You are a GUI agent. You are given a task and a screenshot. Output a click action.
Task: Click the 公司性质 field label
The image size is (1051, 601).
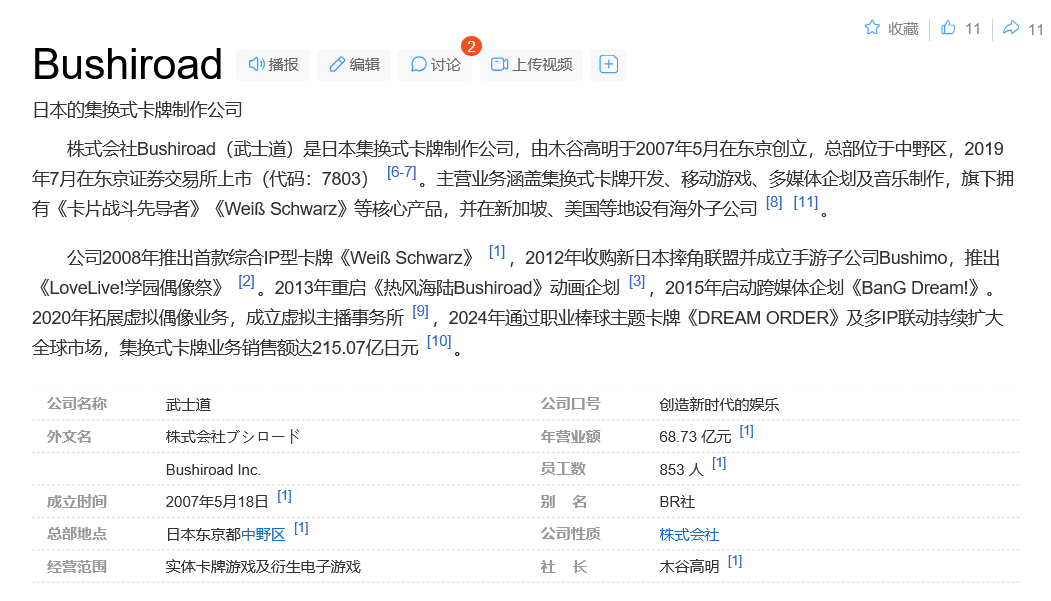(x=570, y=534)
